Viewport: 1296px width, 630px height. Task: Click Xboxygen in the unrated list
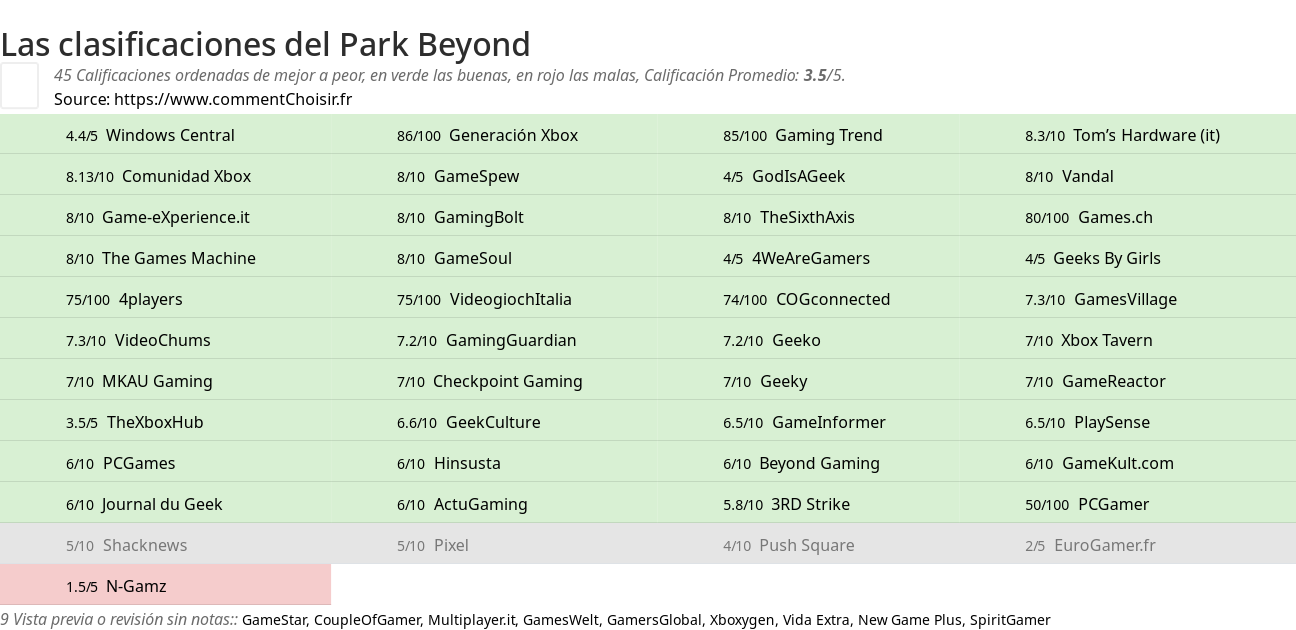(742, 620)
